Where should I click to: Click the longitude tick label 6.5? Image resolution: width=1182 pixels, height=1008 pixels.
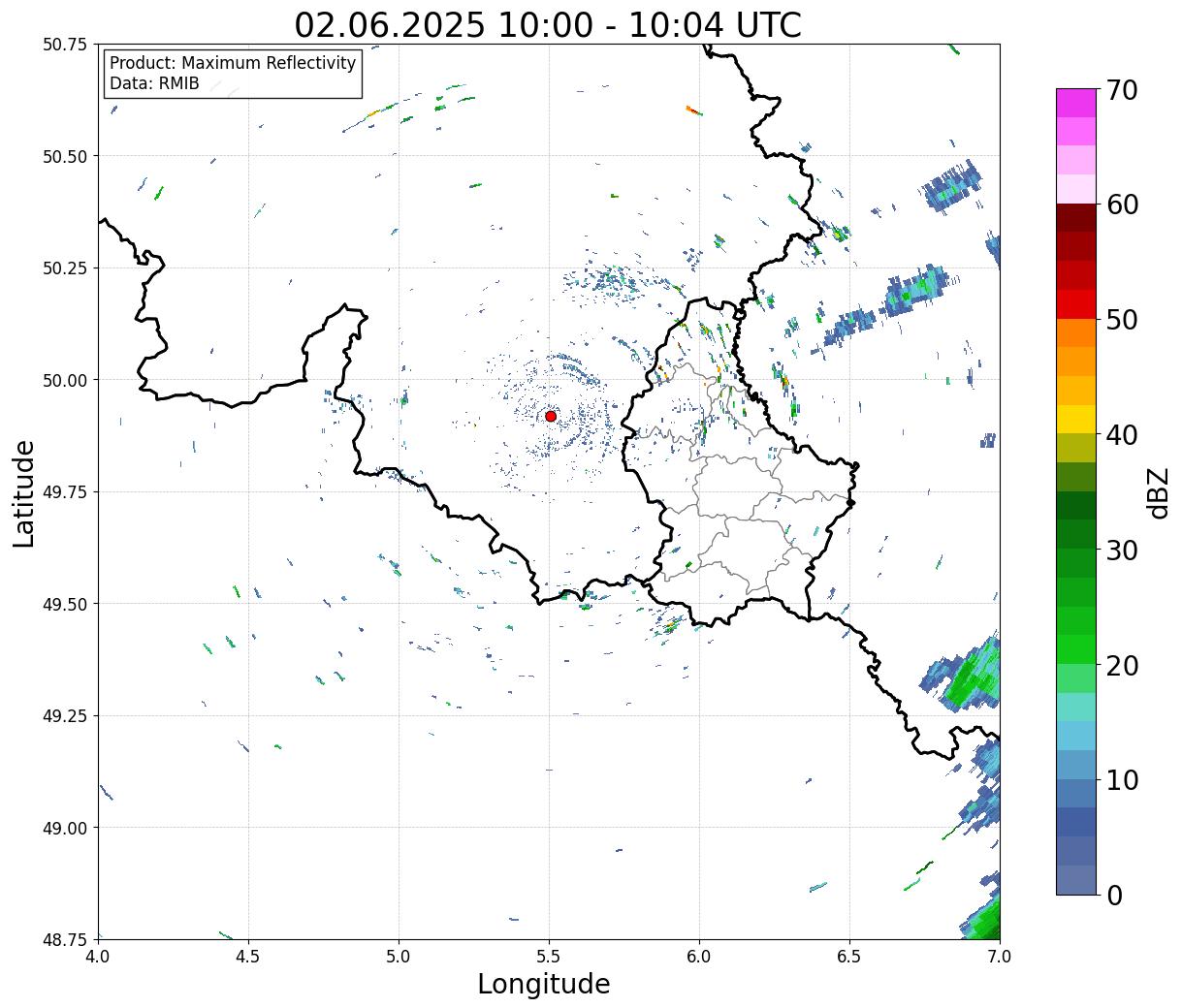[x=849, y=956]
